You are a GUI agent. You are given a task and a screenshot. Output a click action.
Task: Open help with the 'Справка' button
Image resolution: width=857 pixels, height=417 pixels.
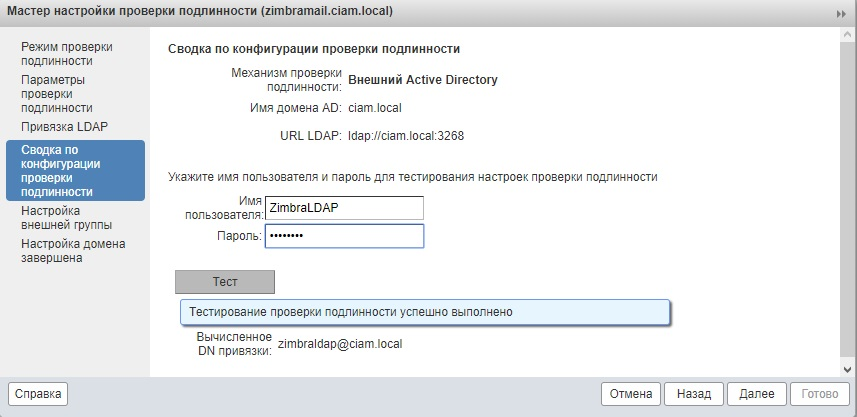38,394
